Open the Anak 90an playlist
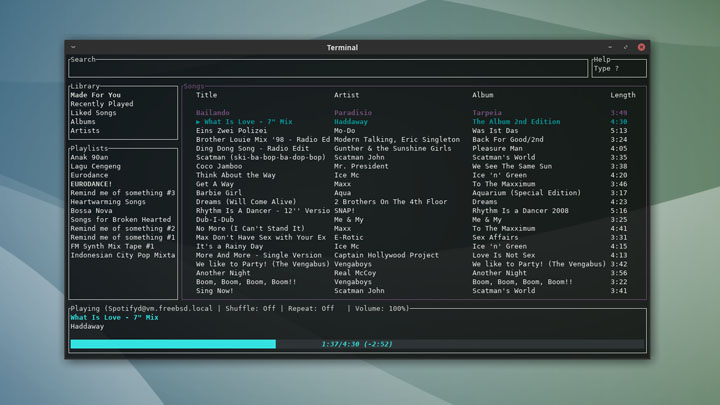Viewport: 720px width, 405px height. click(x=89, y=157)
